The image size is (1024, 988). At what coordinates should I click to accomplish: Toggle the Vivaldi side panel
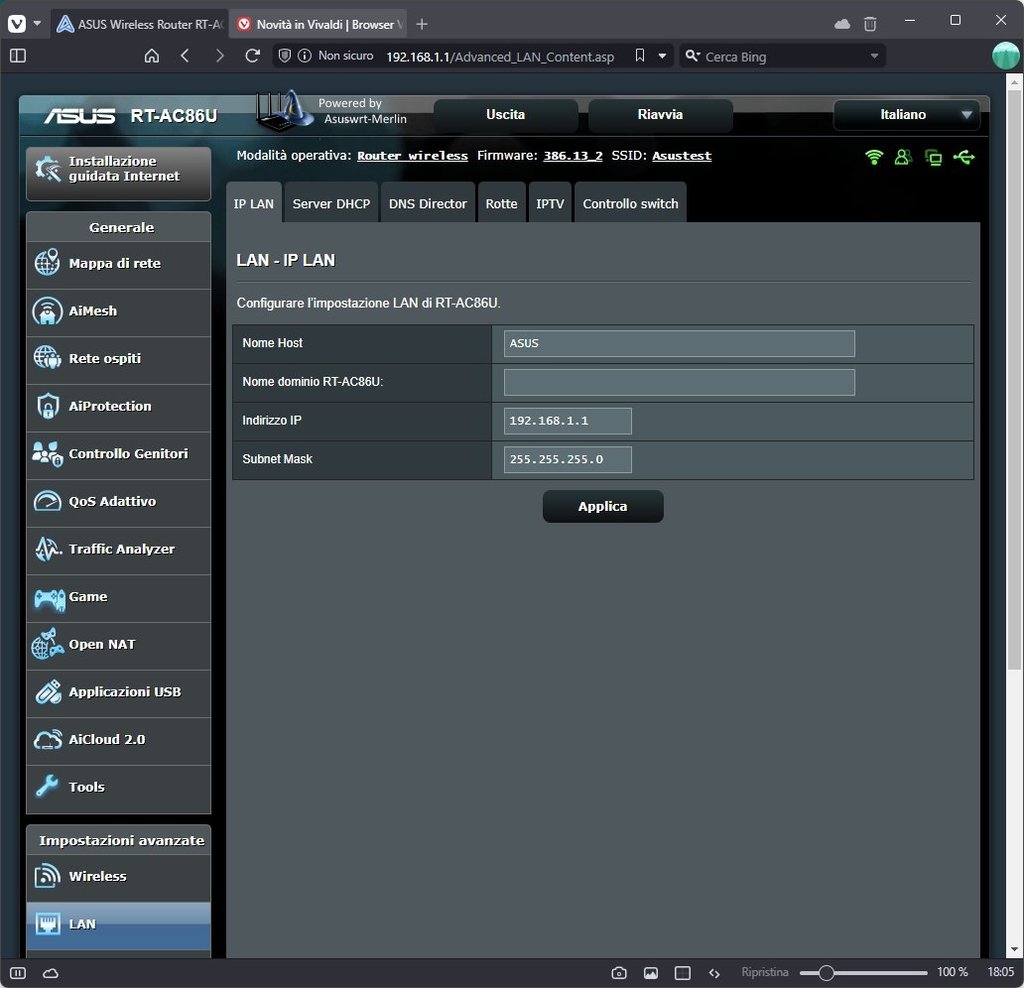pos(17,56)
